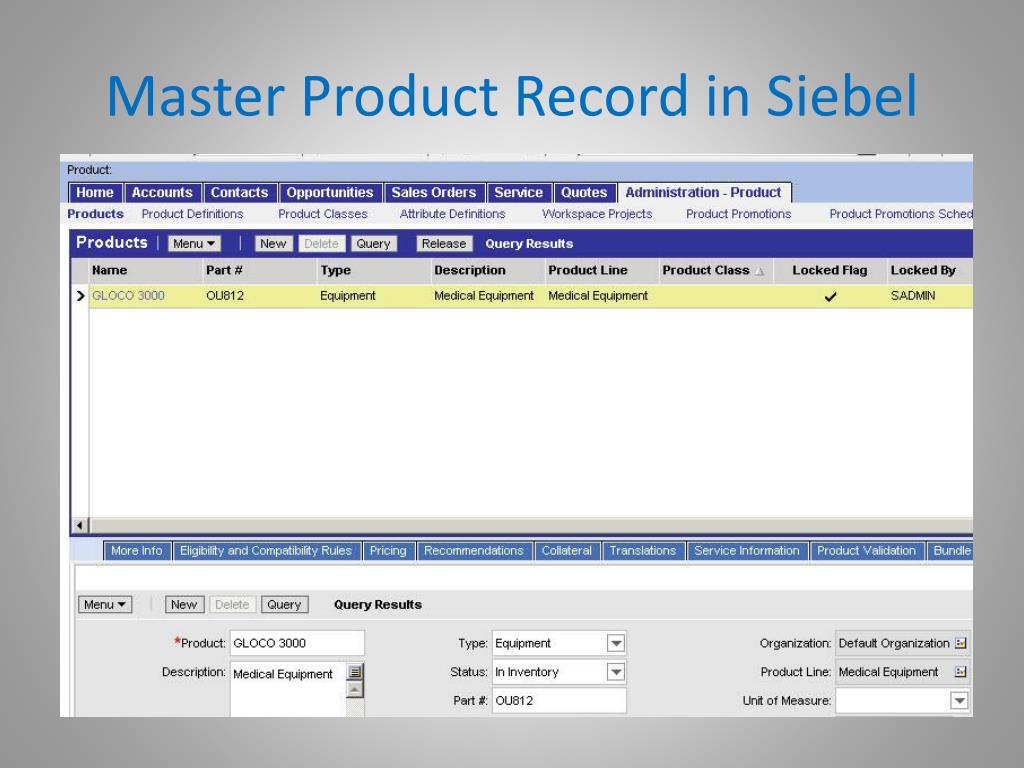Click the Product Class sort indicator
1024x768 pixels.
click(760, 271)
